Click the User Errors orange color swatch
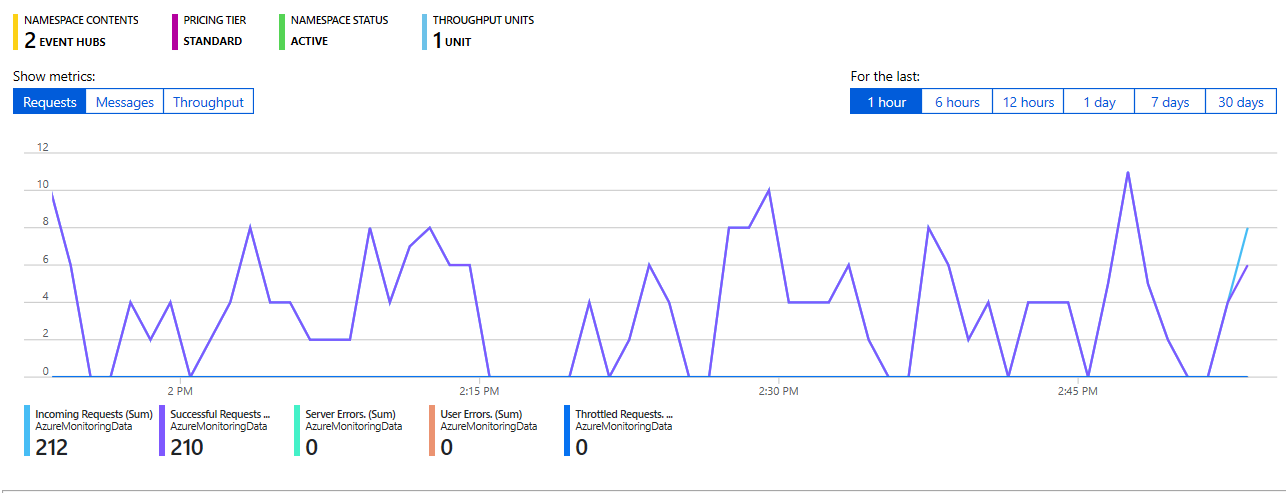 click(431, 431)
